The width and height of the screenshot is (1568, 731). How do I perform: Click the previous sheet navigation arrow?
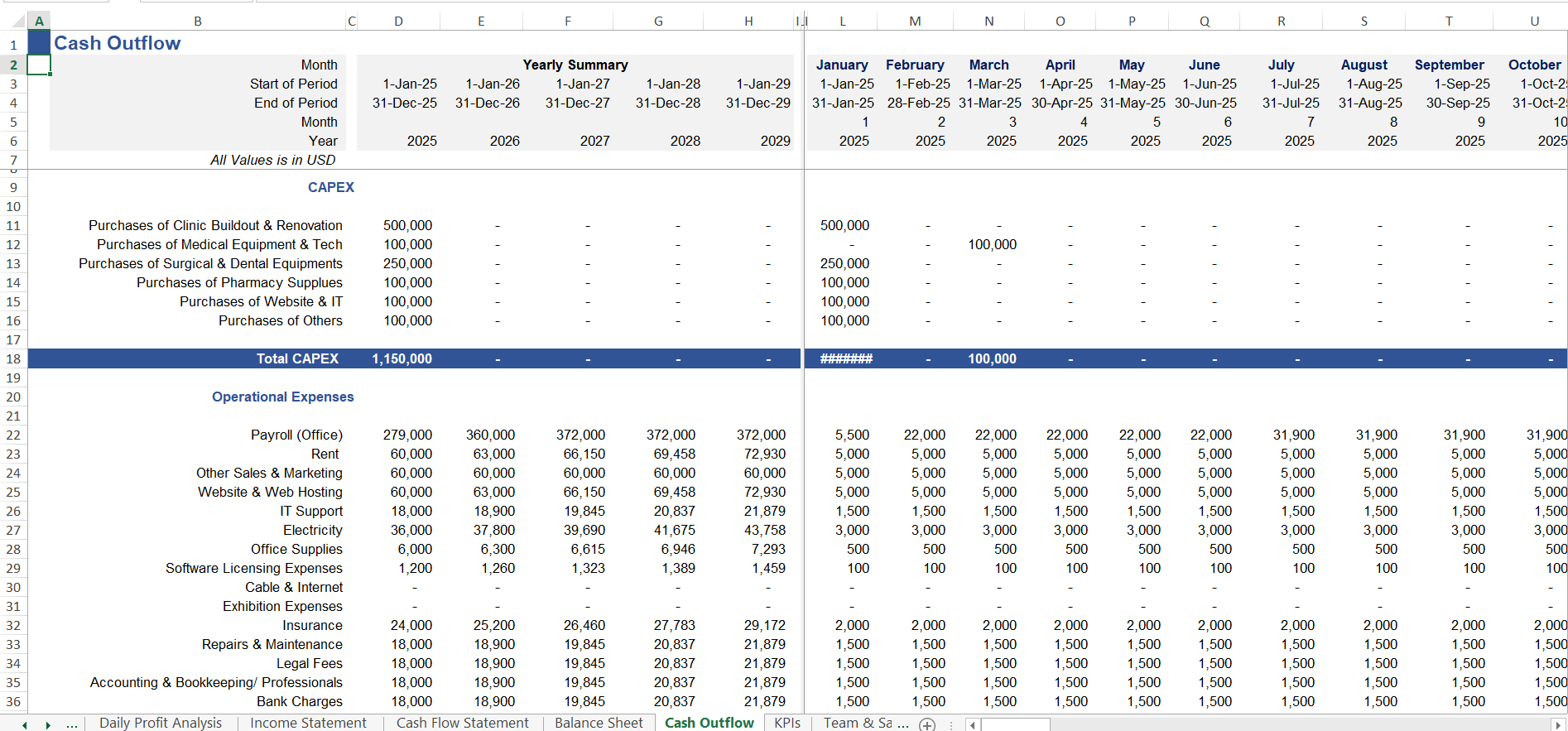[x=25, y=724]
